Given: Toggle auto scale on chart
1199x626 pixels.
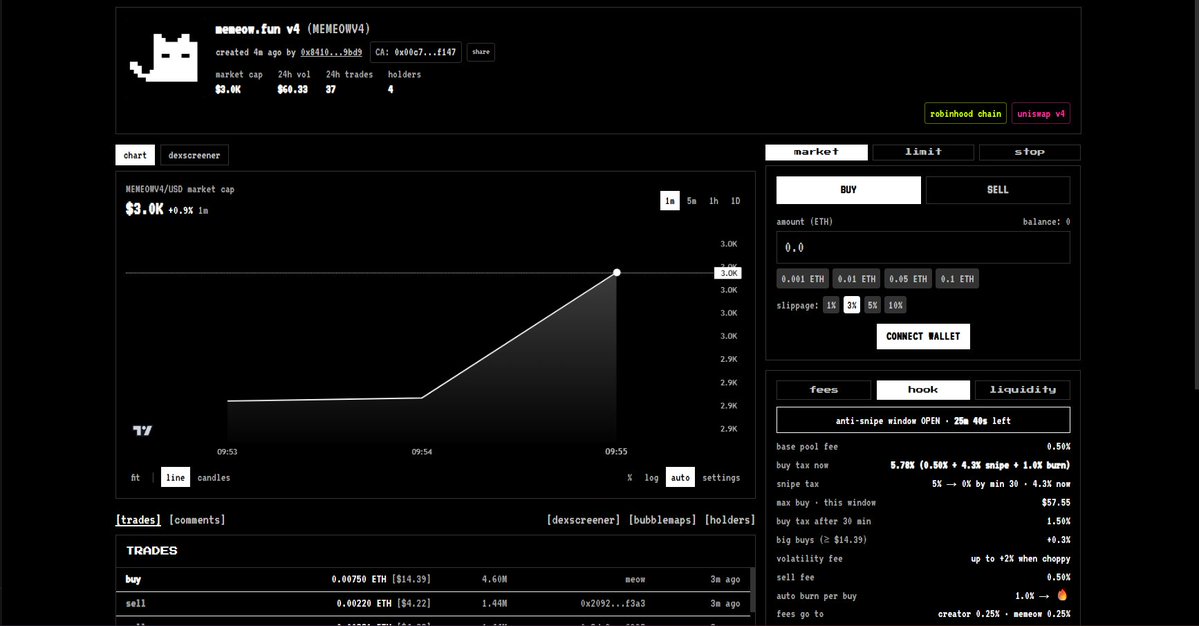Looking at the screenshot, I should (x=681, y=478).
